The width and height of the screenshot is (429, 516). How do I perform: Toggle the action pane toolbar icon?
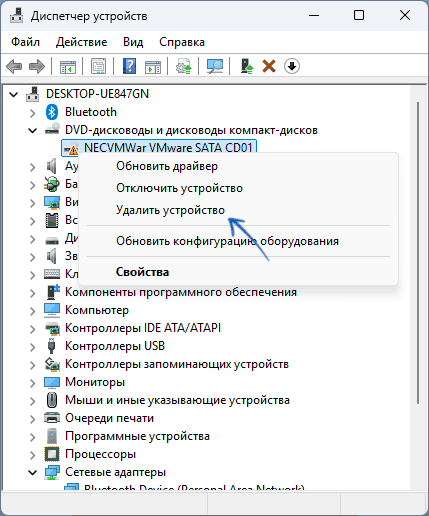click(x=153, y=66)
